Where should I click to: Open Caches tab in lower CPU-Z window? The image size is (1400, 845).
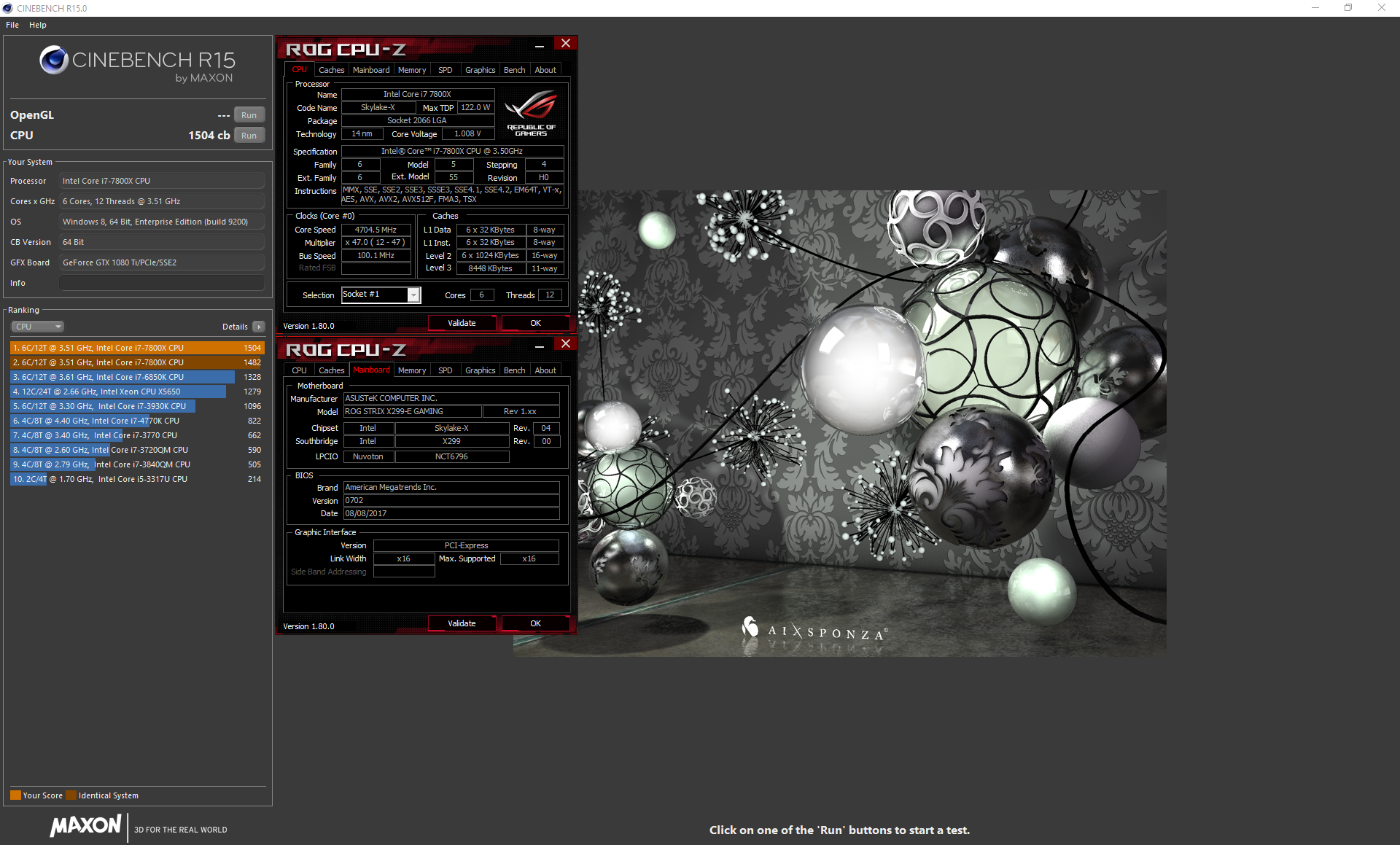(331, 370)
